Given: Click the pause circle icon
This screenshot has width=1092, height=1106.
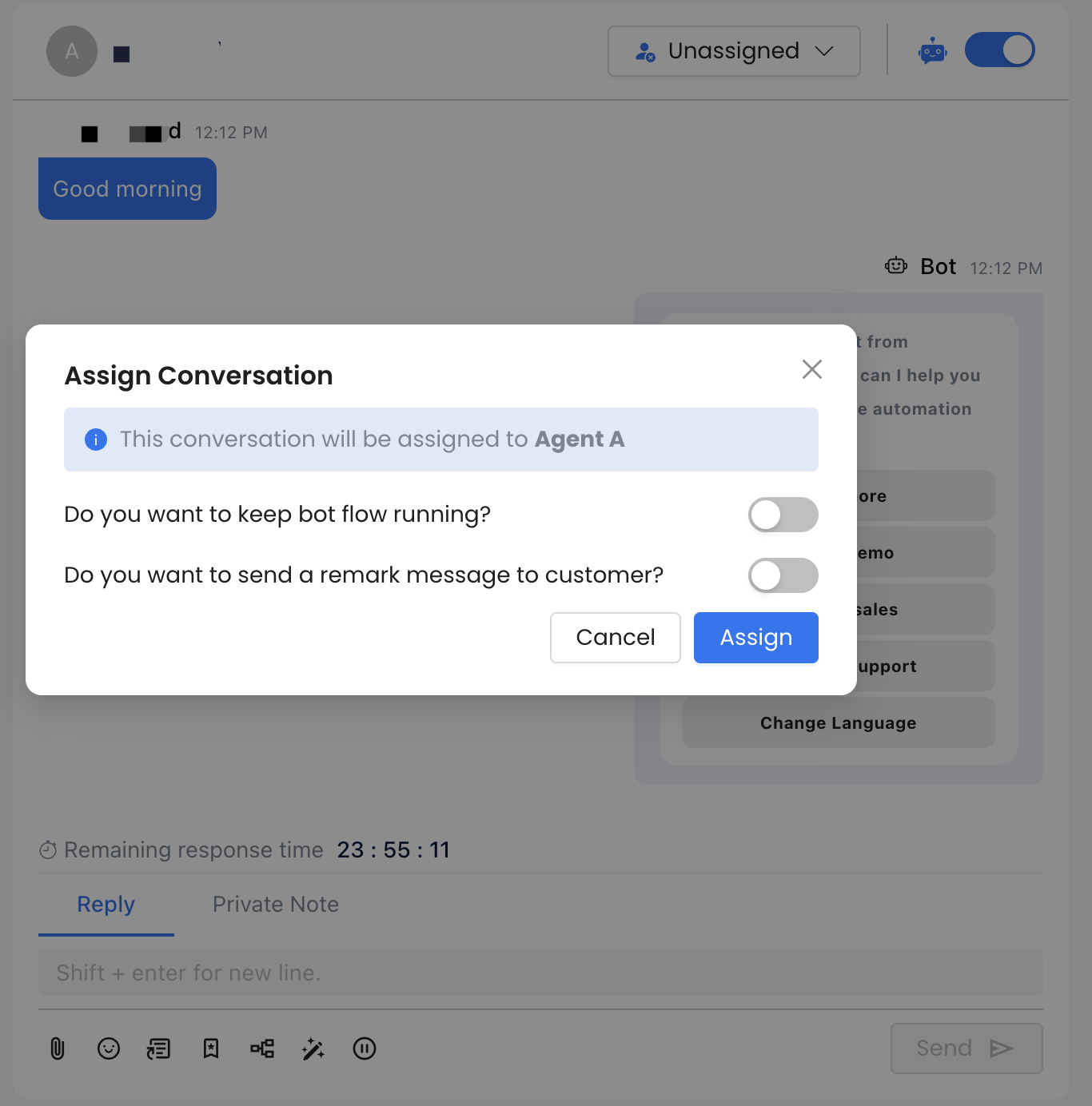Looking at the screenshot, I should (365, 1048).
